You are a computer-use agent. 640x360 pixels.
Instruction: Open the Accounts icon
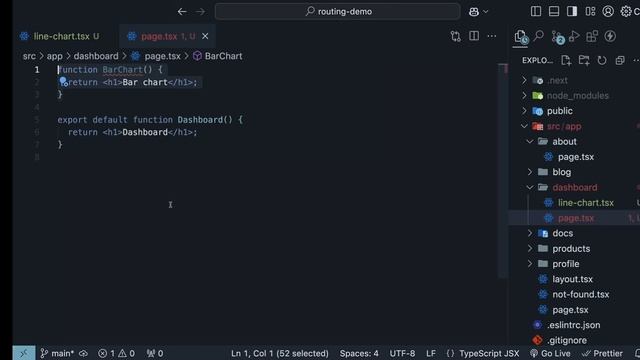[608, 11]
